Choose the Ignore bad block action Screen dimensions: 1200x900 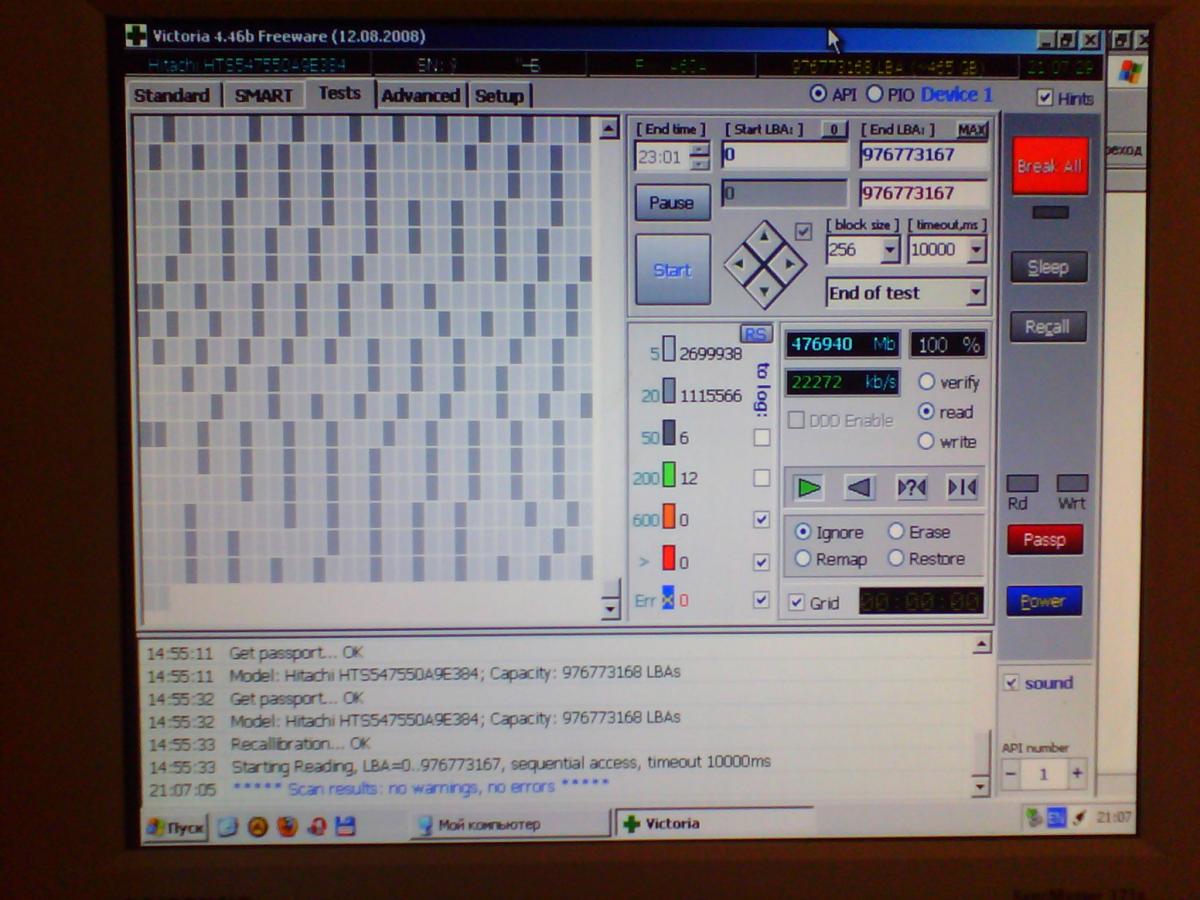click(802, 532)
